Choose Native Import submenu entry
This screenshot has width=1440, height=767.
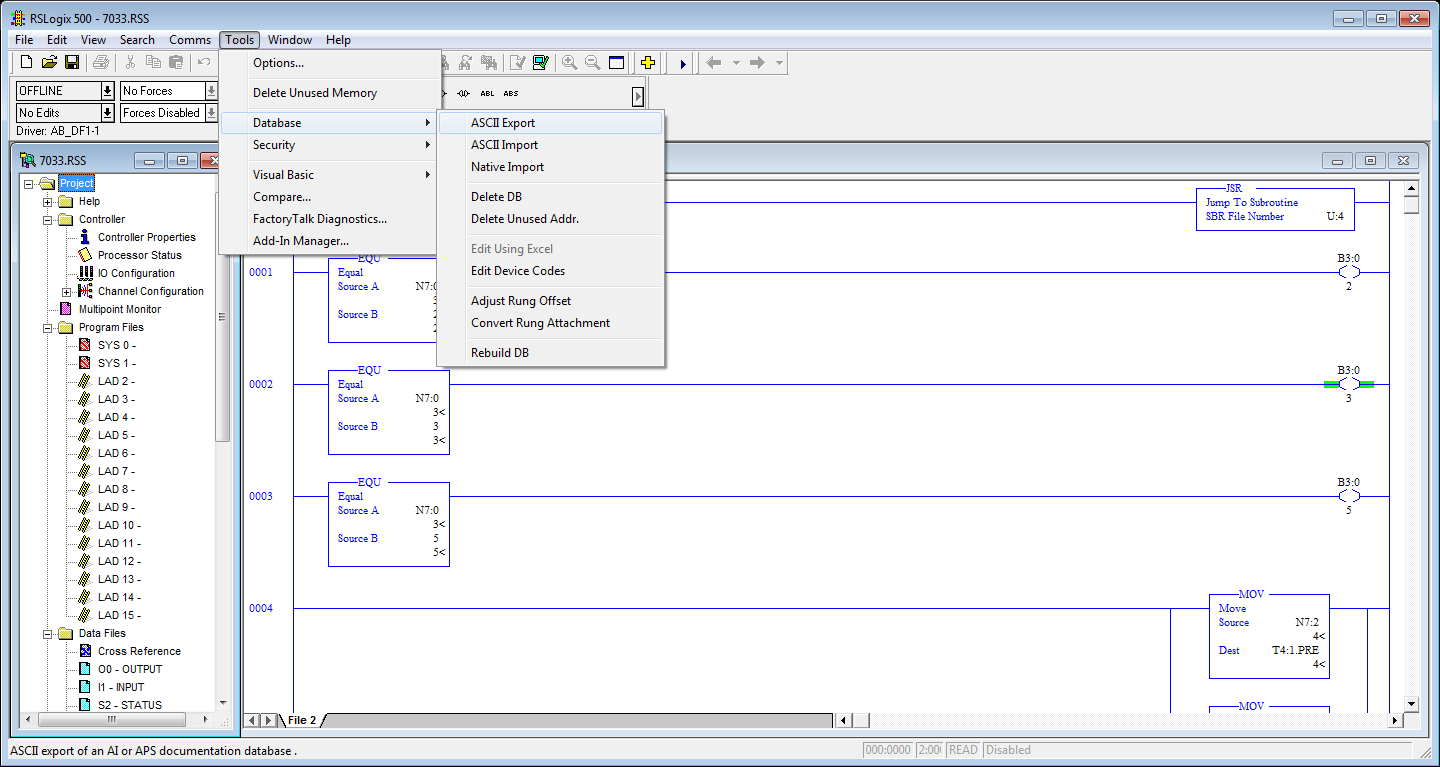click(550, 167)
